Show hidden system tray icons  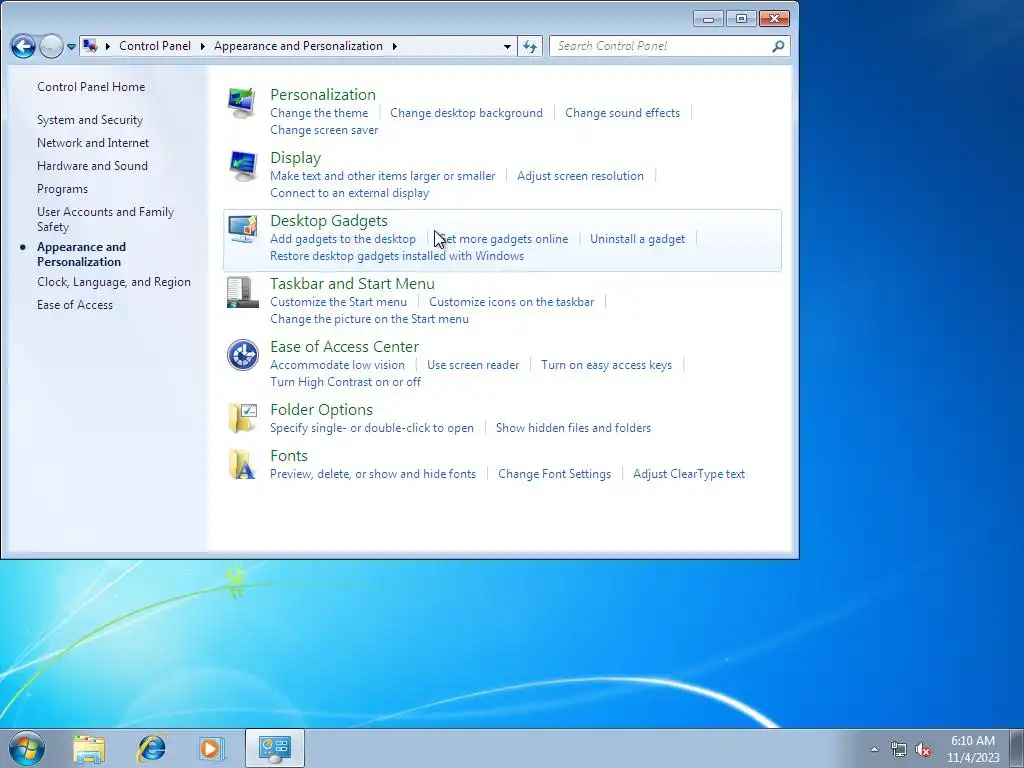tap(874, 749)
